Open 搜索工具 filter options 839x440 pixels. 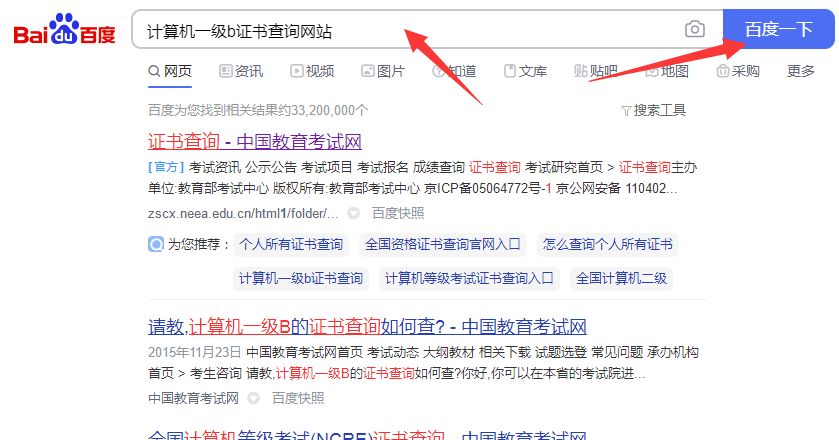click(x=653, y=110)
